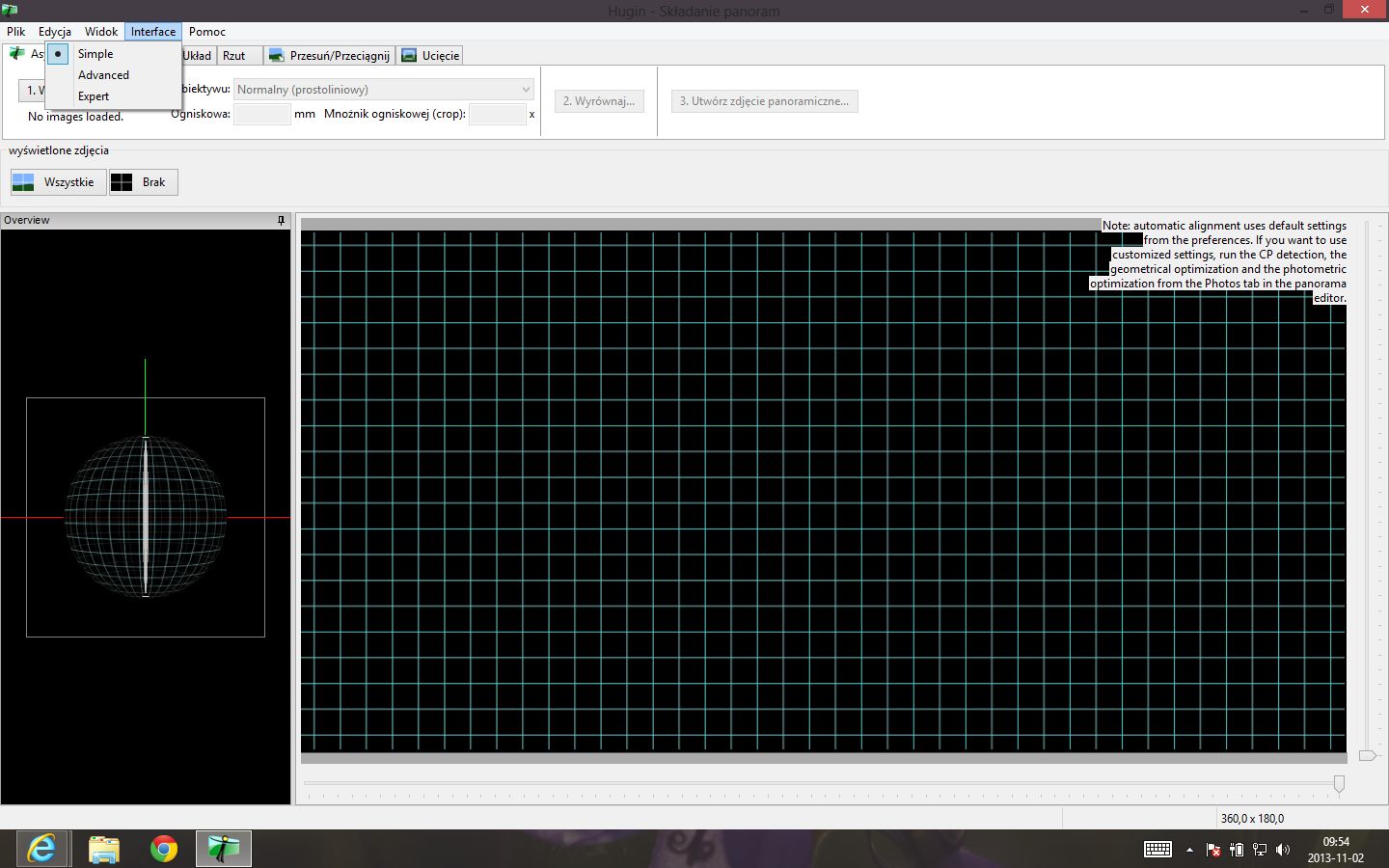Click the 2. Wyrównaj button
This screenshot has width=1389, height=868.
point(599,101)
